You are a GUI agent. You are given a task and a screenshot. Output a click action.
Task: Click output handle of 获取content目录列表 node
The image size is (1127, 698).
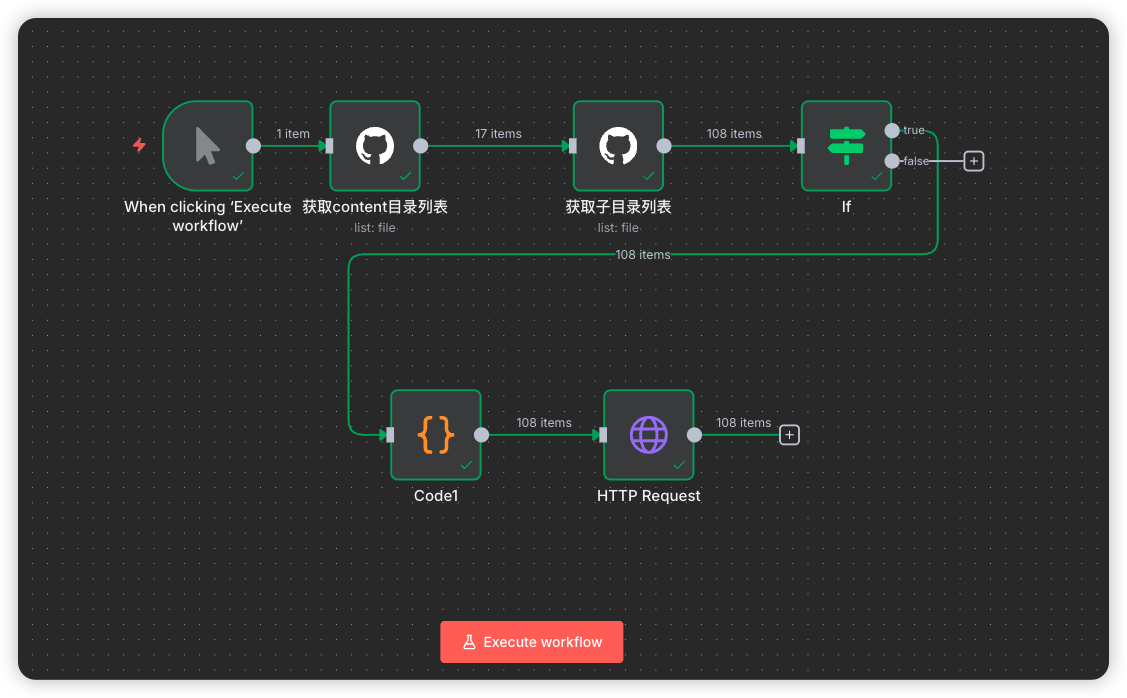tap(420, 146)
